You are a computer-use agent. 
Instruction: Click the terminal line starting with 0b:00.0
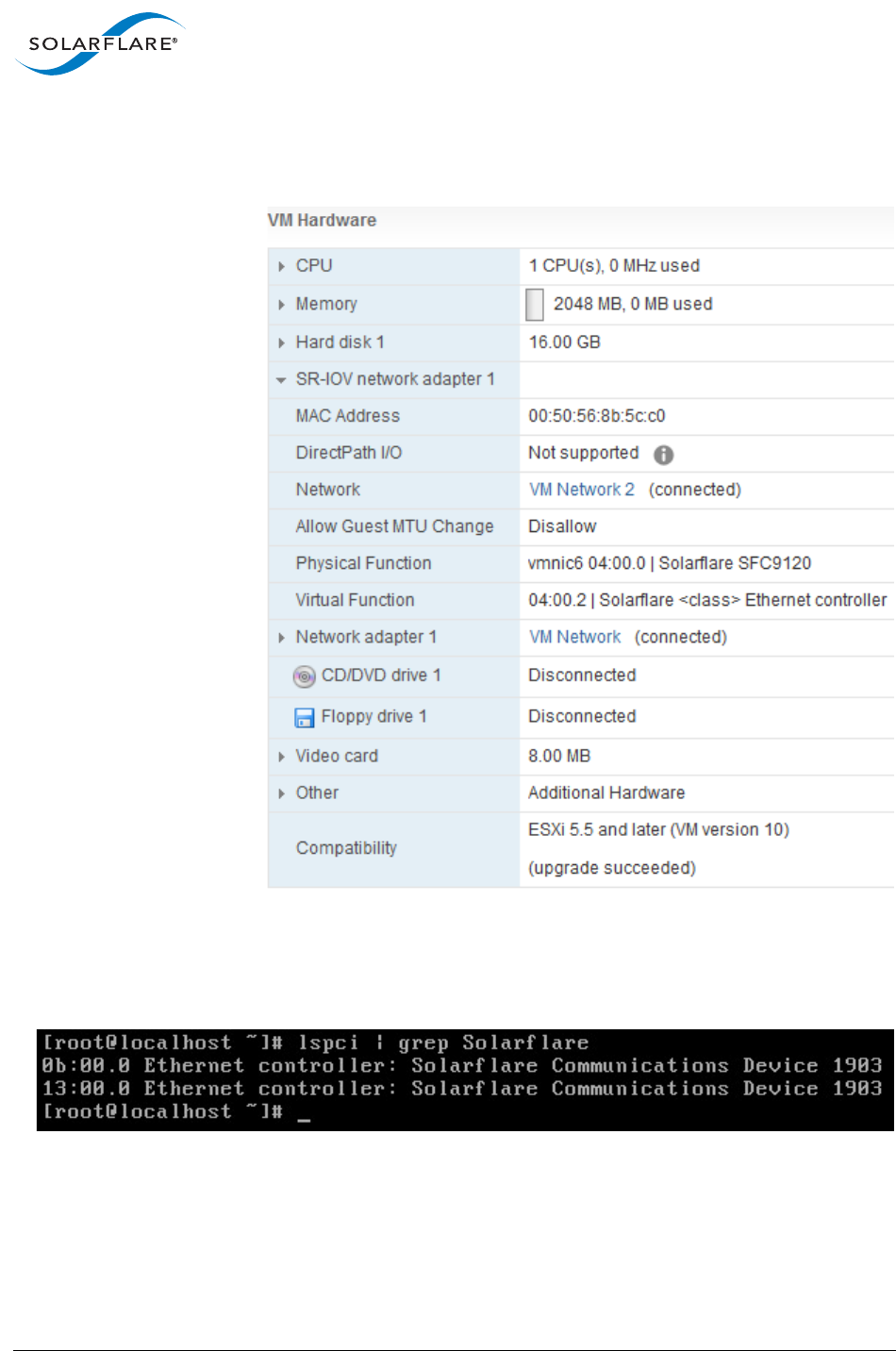pyautogui.click(x=462, y=1066)
